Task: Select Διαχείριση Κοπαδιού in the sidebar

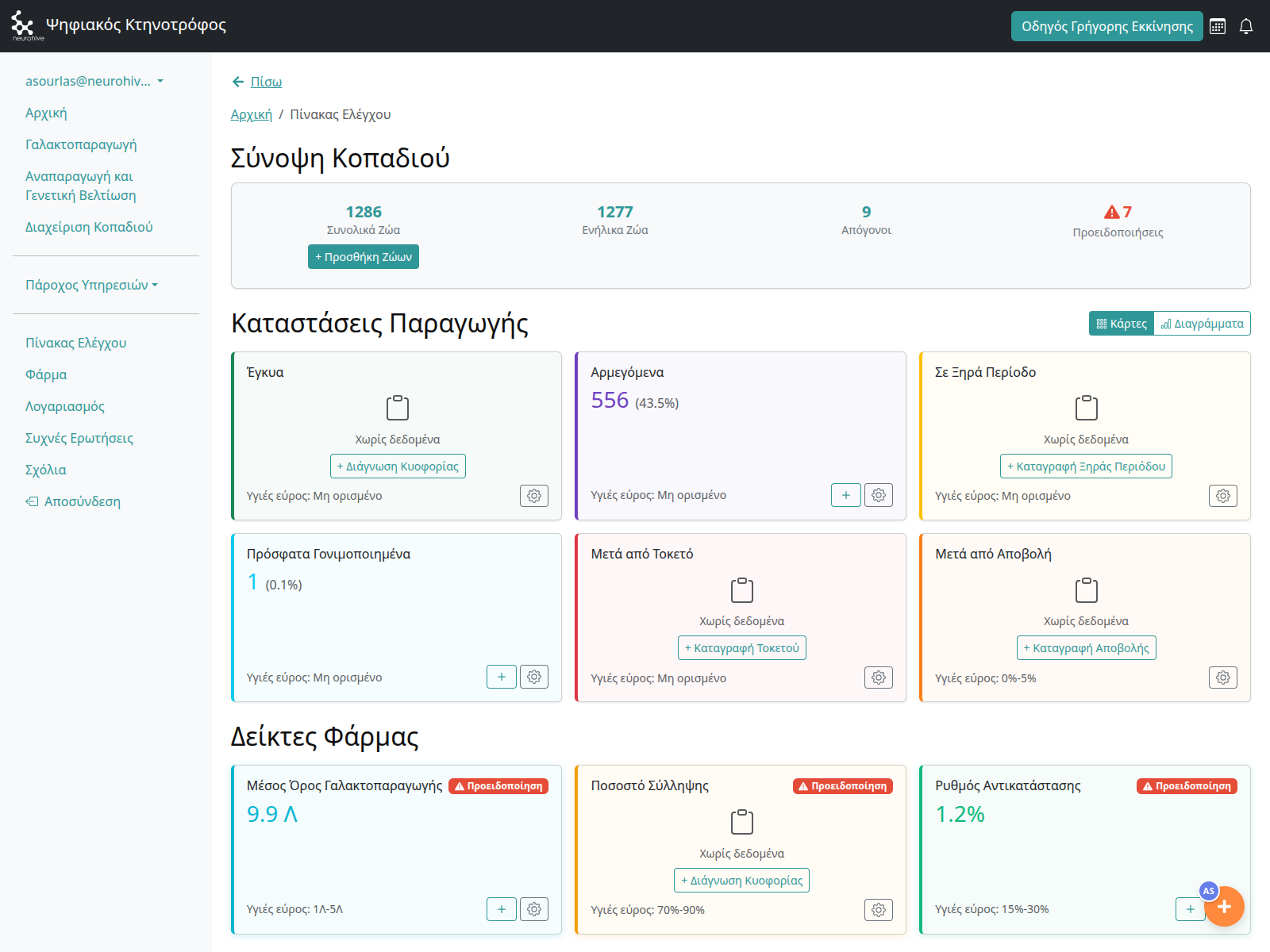Action: pyautogui.click(x=89, y=227)
